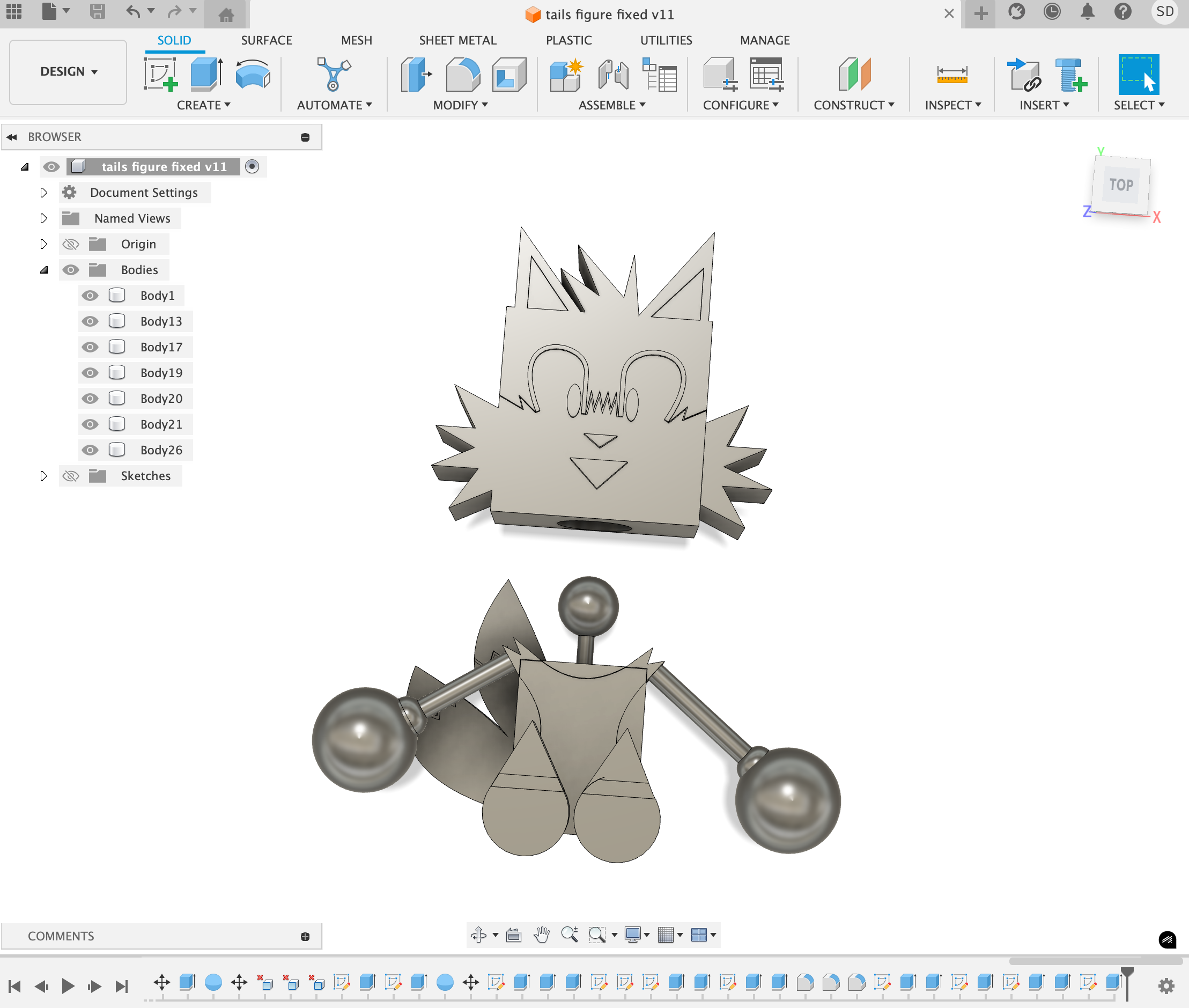Click the Create Sketch tool icon
Screen dimensions: 1189x1008
pos(160,74)
